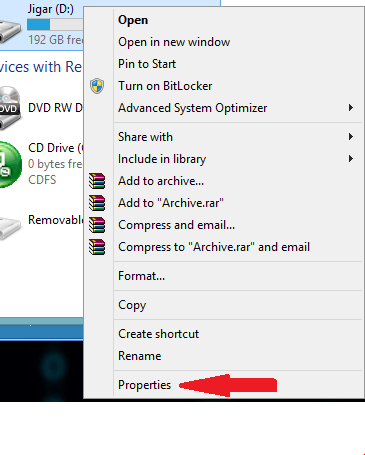
Task: Select the Removable disk drive icon
Action: coord(10,228)
